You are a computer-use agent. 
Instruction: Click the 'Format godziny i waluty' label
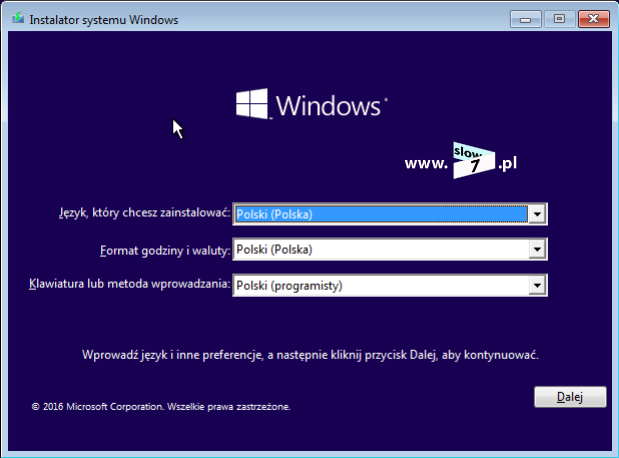(x=165, y=250)
